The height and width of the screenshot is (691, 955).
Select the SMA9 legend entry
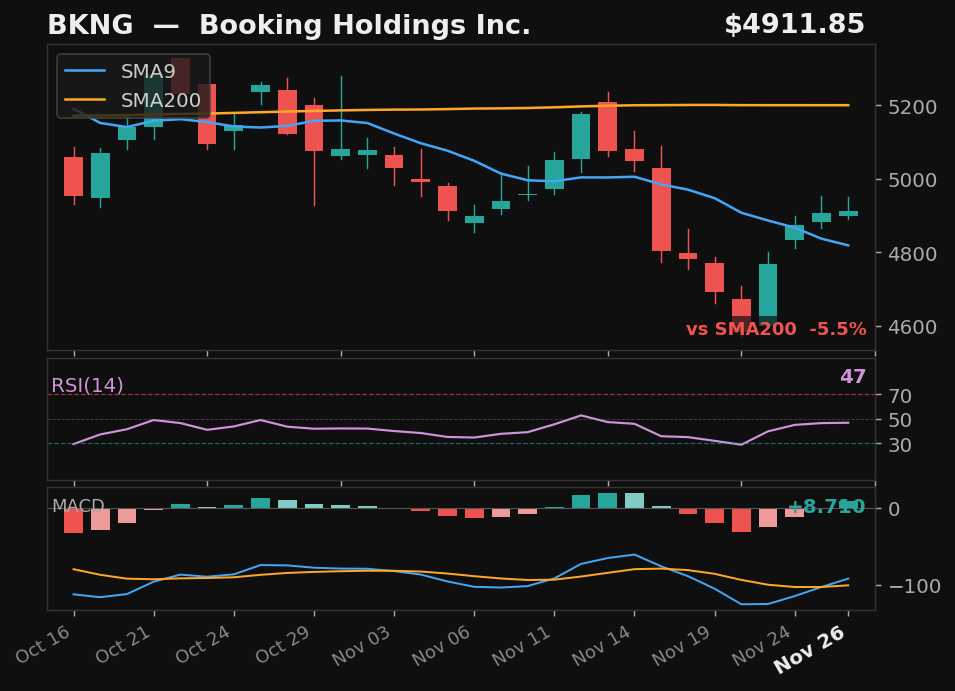coord(121,71)
